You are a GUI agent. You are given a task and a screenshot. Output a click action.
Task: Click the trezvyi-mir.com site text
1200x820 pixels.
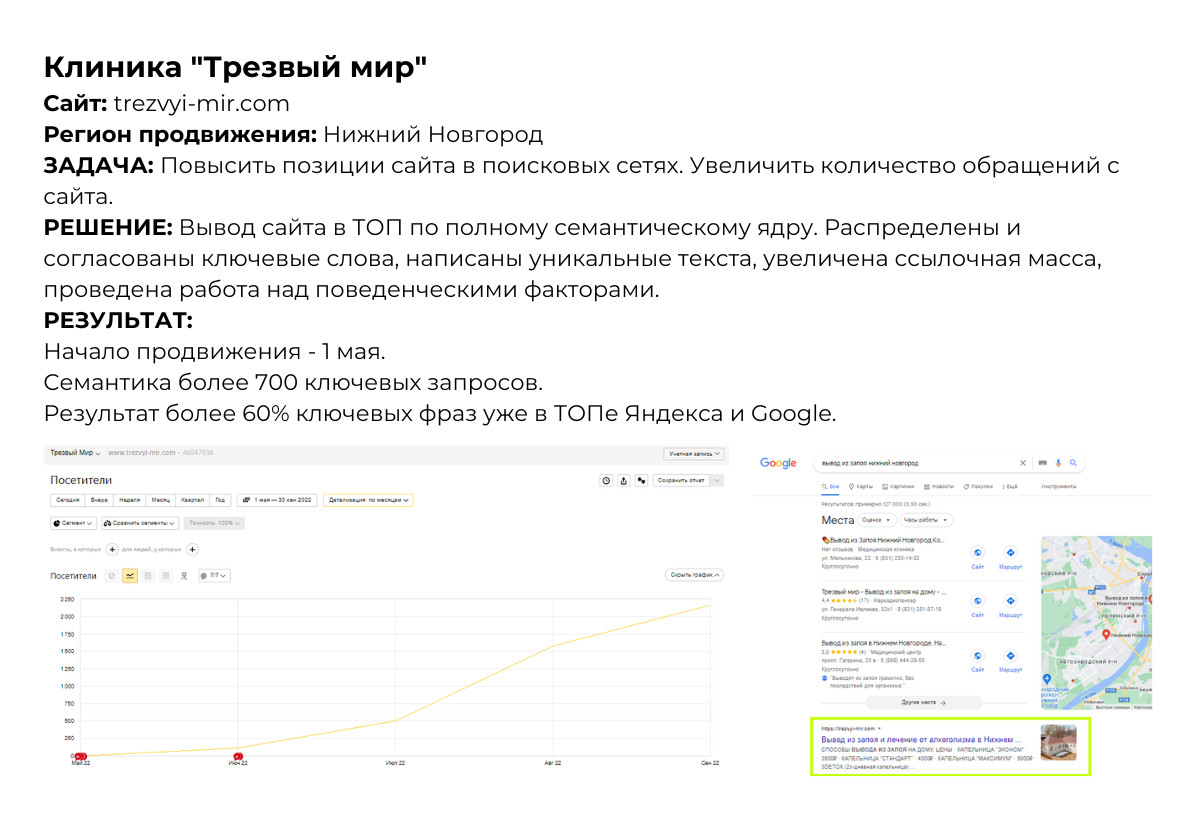click(201, 103)
